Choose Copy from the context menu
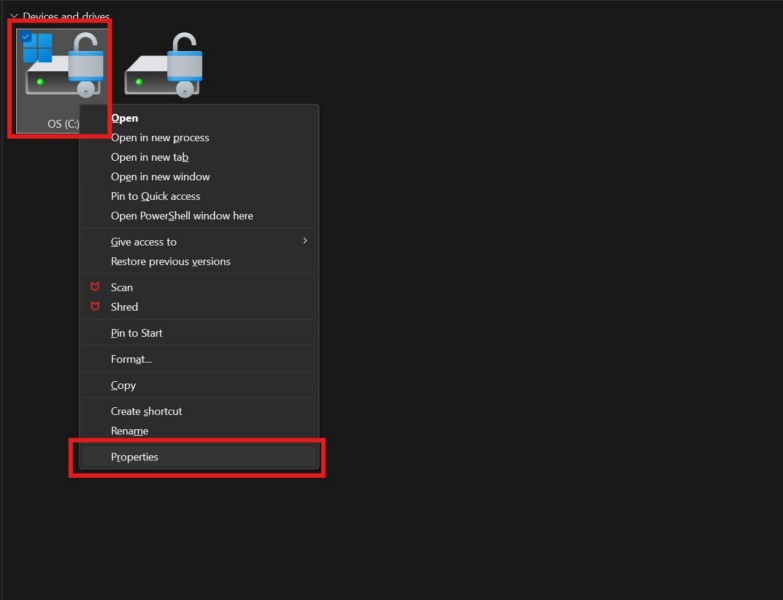The image size is (783, 600). [x=199, y=385]
